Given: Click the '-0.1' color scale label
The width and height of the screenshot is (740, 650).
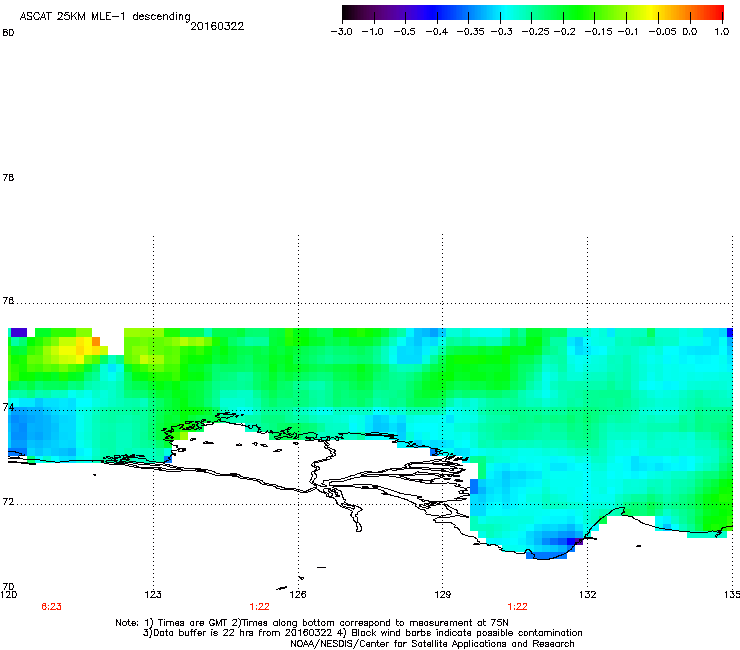Looking at the screenshot, I should point(628,32).
